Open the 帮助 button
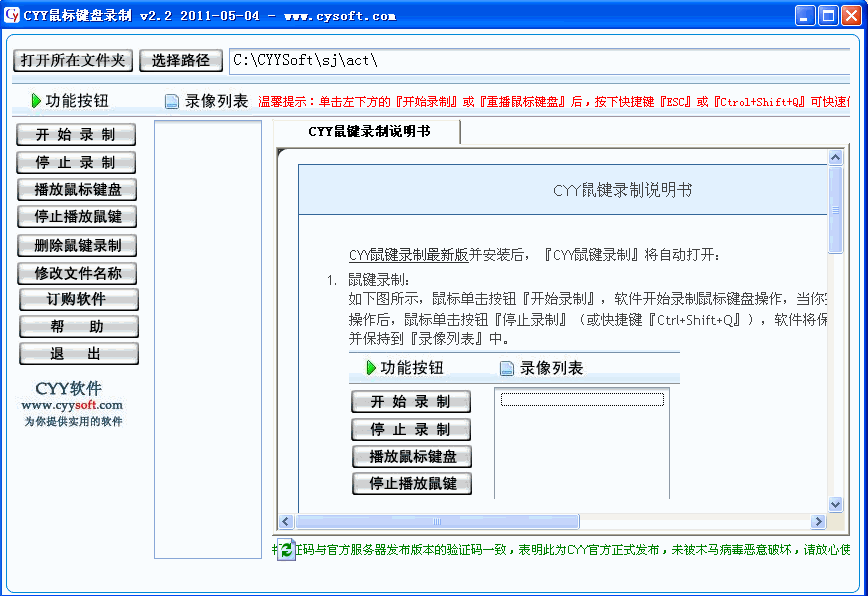The width and height of the screenshot is (868, 596). tap(79, 326)
